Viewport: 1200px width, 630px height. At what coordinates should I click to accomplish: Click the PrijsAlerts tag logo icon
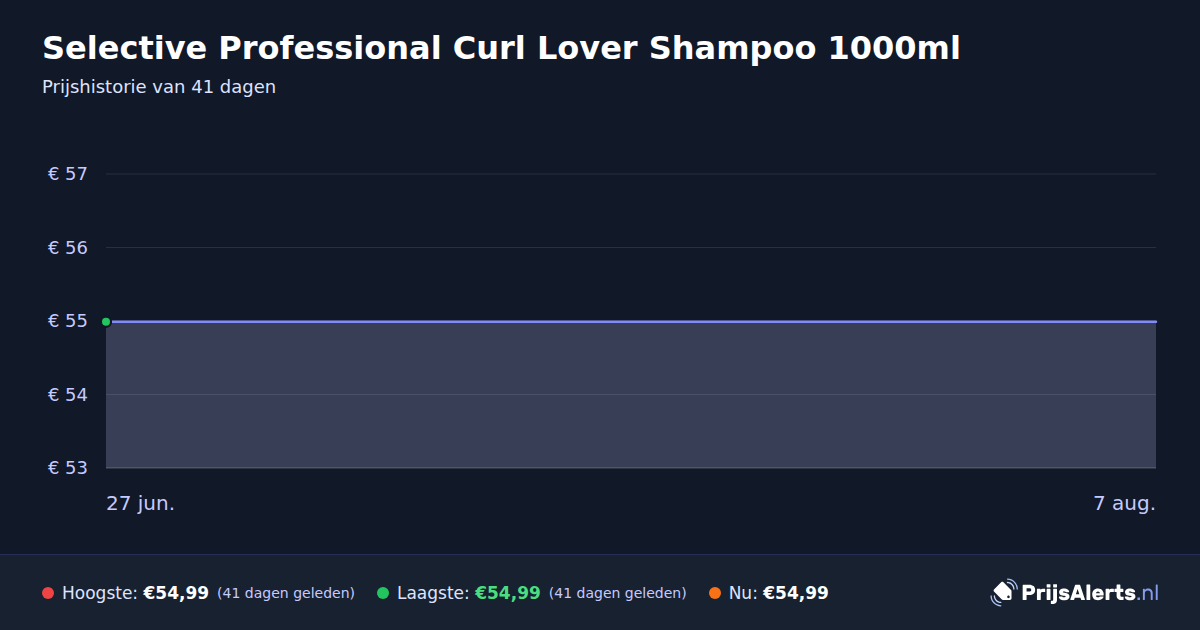(x=1003, y=592)
